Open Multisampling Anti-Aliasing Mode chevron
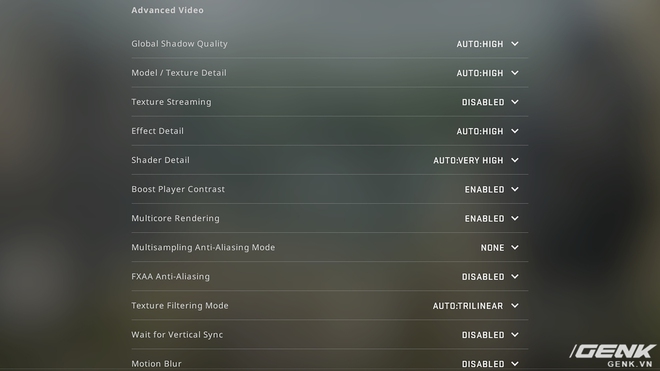660x371 pixels. tap(515, 247)
